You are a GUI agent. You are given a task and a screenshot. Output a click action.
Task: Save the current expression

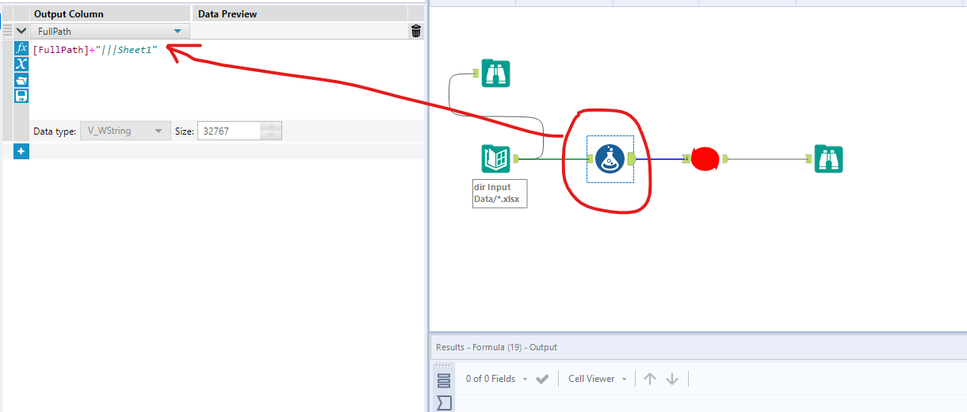coord(22,96)
